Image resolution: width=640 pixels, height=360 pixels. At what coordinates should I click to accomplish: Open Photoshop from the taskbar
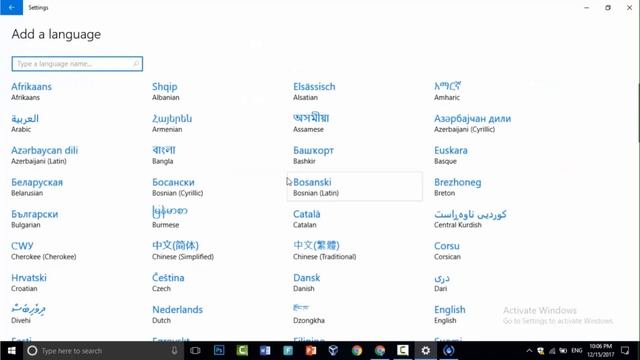(x=219, y=350)
